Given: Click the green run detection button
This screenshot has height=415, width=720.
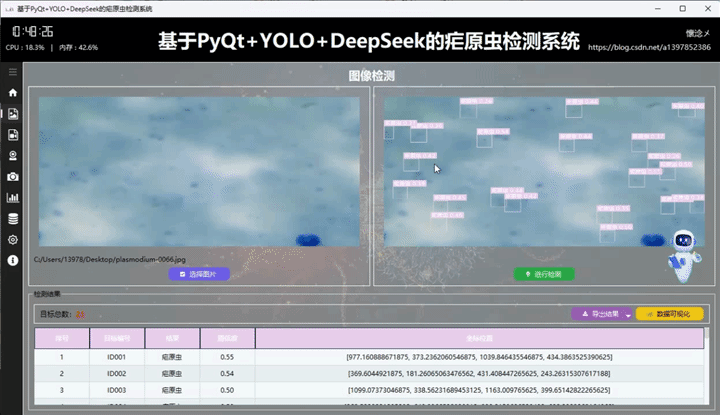Looking at the screenshot, I should click(544, 274).
